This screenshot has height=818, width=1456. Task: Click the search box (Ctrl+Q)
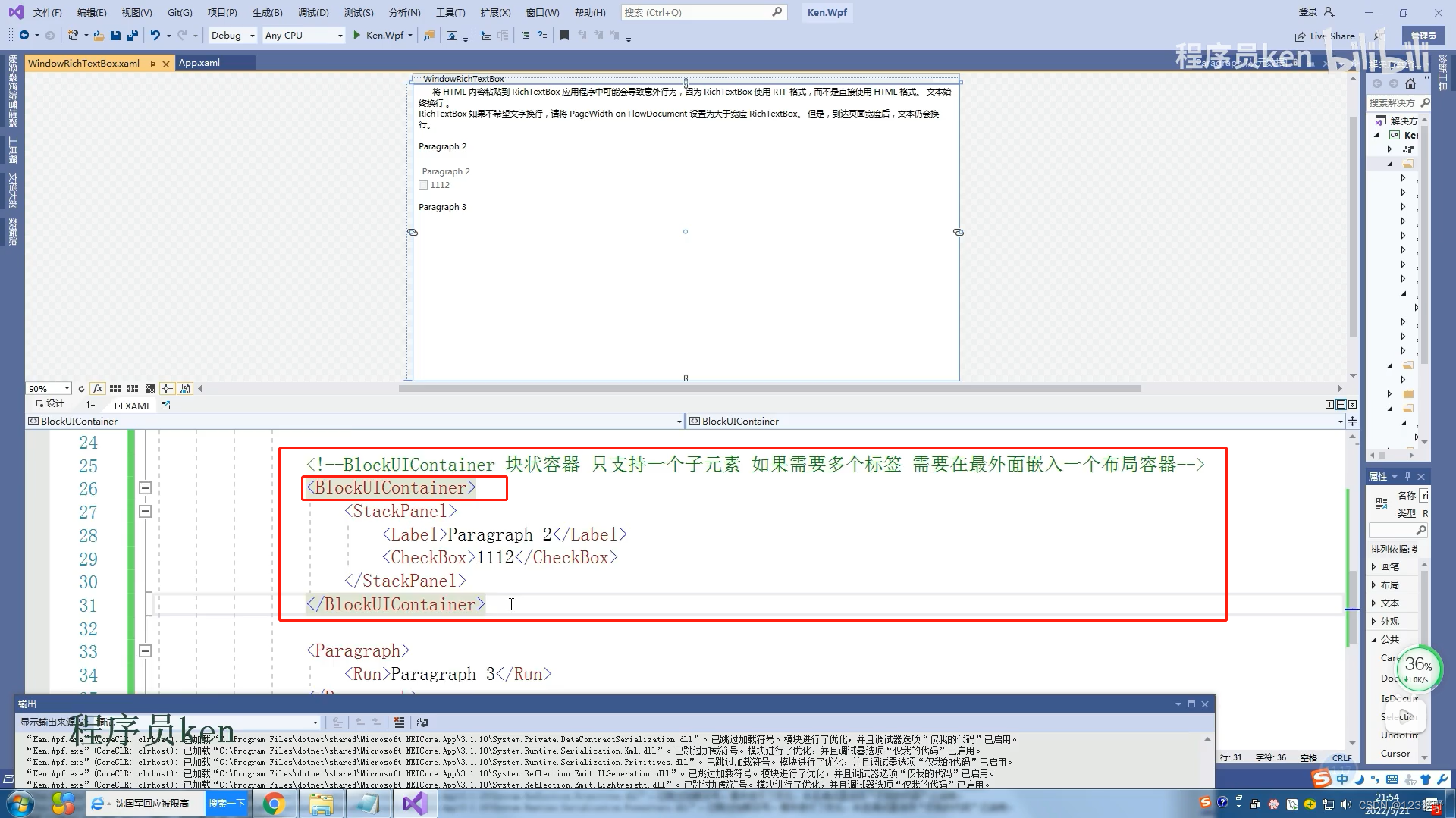[x=703, y=12]
